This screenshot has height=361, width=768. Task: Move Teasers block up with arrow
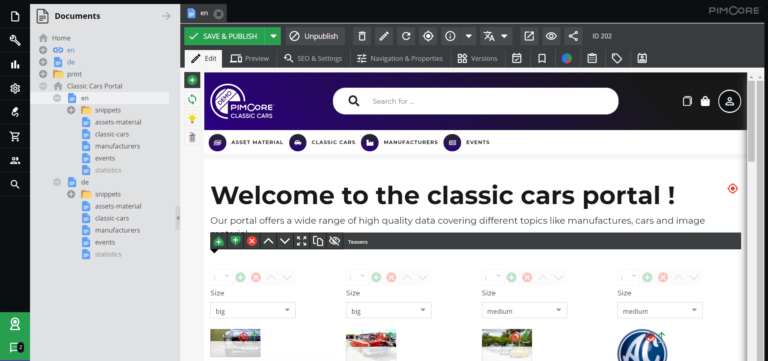(x=268, y=241)
